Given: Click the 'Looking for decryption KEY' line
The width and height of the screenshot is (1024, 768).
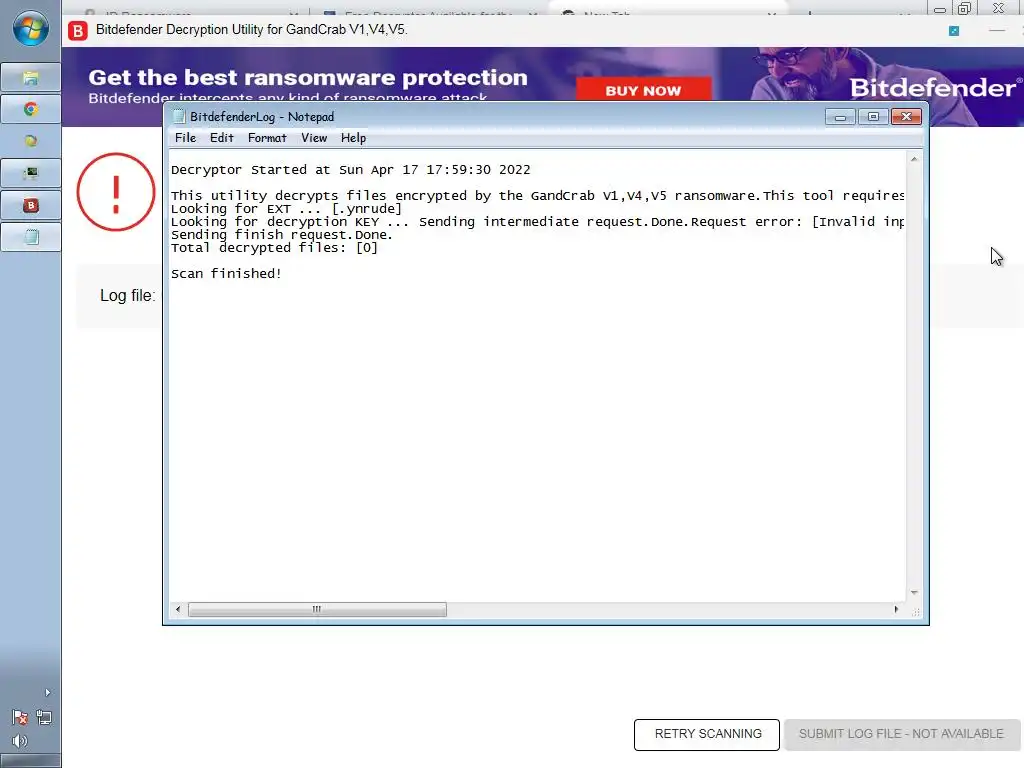Looking at the screenshot, I should (537, 222).
